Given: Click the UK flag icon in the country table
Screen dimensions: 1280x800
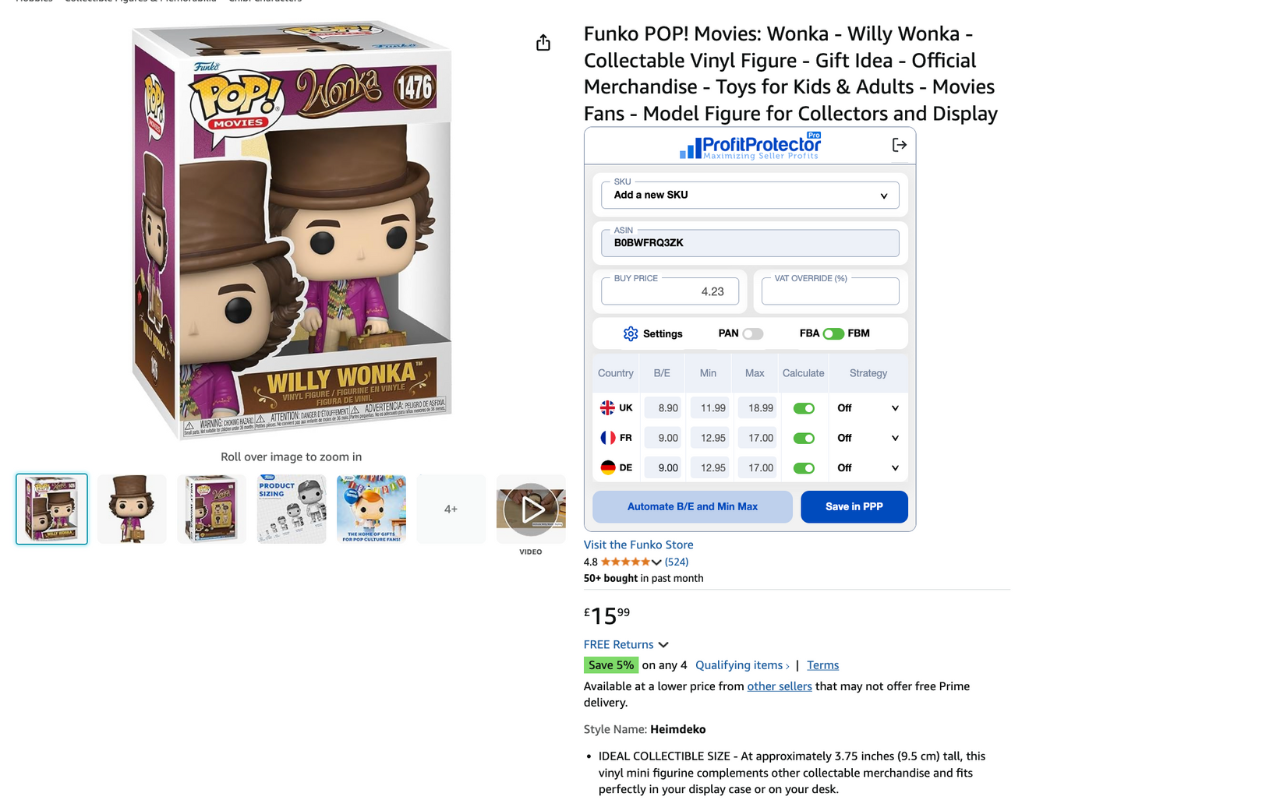Looking at the screenshot, I should click(x=607, y=408).
